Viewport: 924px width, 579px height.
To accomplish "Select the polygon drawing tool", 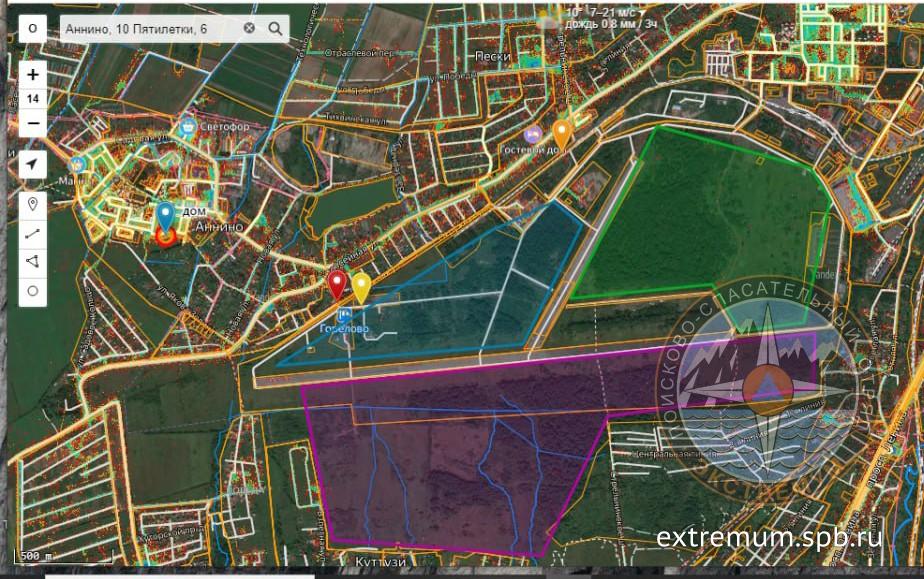I will click(33, 262).
